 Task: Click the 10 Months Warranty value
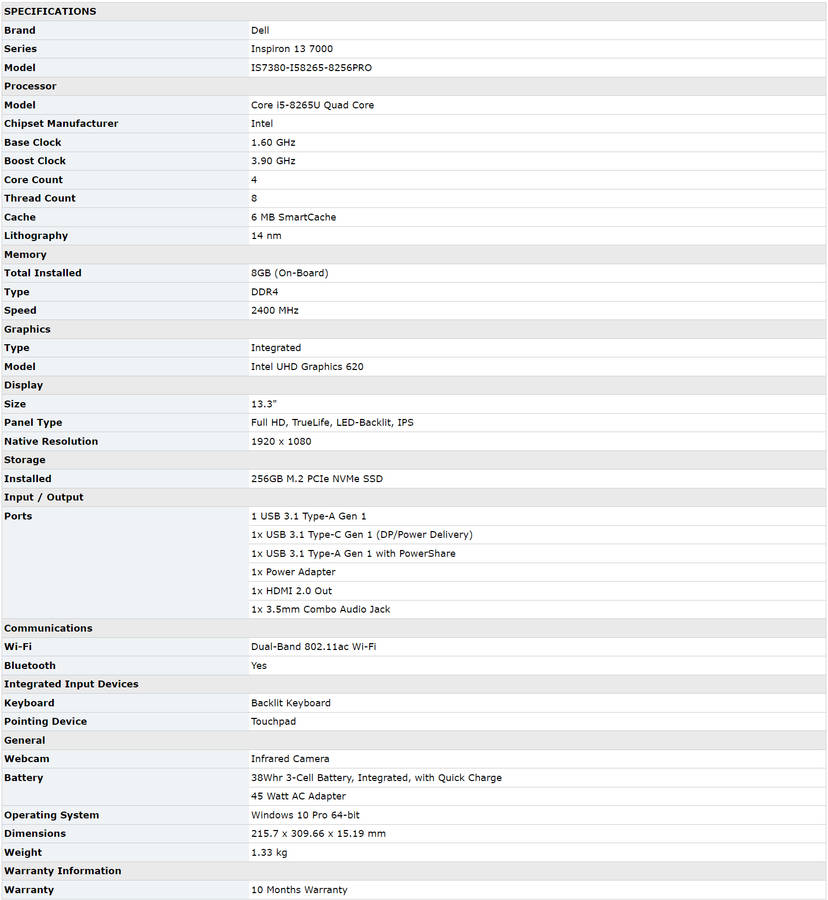click(x=299, y=890)
